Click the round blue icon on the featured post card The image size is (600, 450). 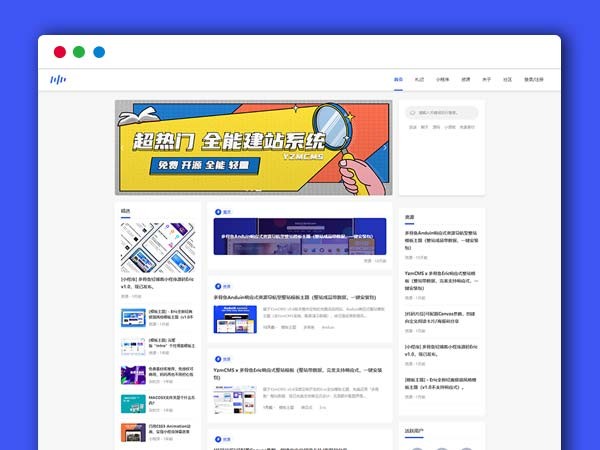point(217,212)
